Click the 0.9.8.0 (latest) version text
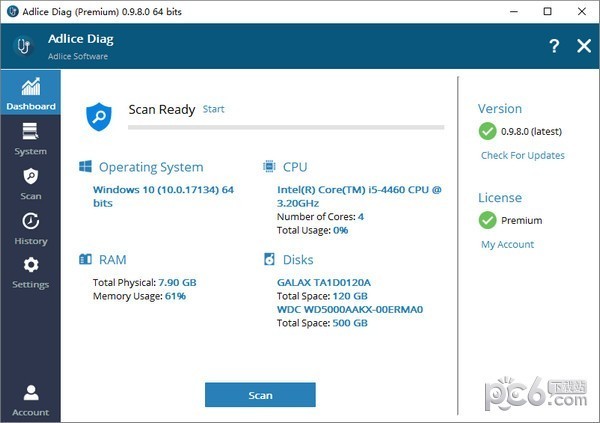Viewport: 600px width, 423px height. 531,131
